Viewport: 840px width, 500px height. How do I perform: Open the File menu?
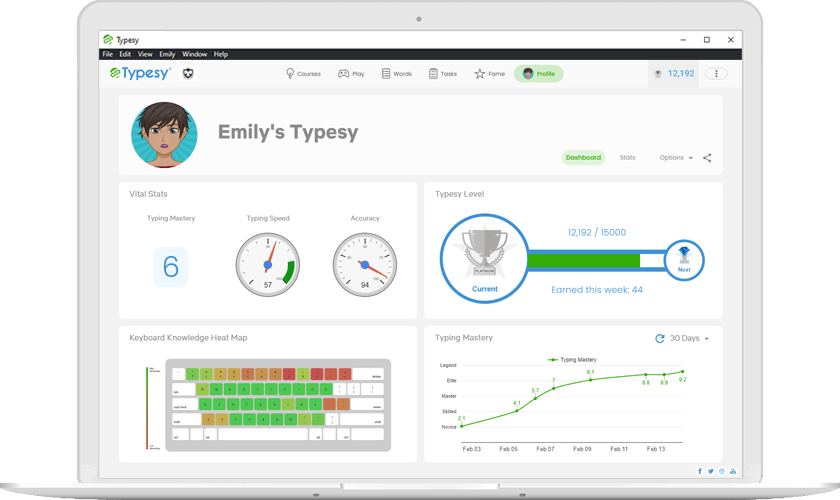tap(108, 54)
